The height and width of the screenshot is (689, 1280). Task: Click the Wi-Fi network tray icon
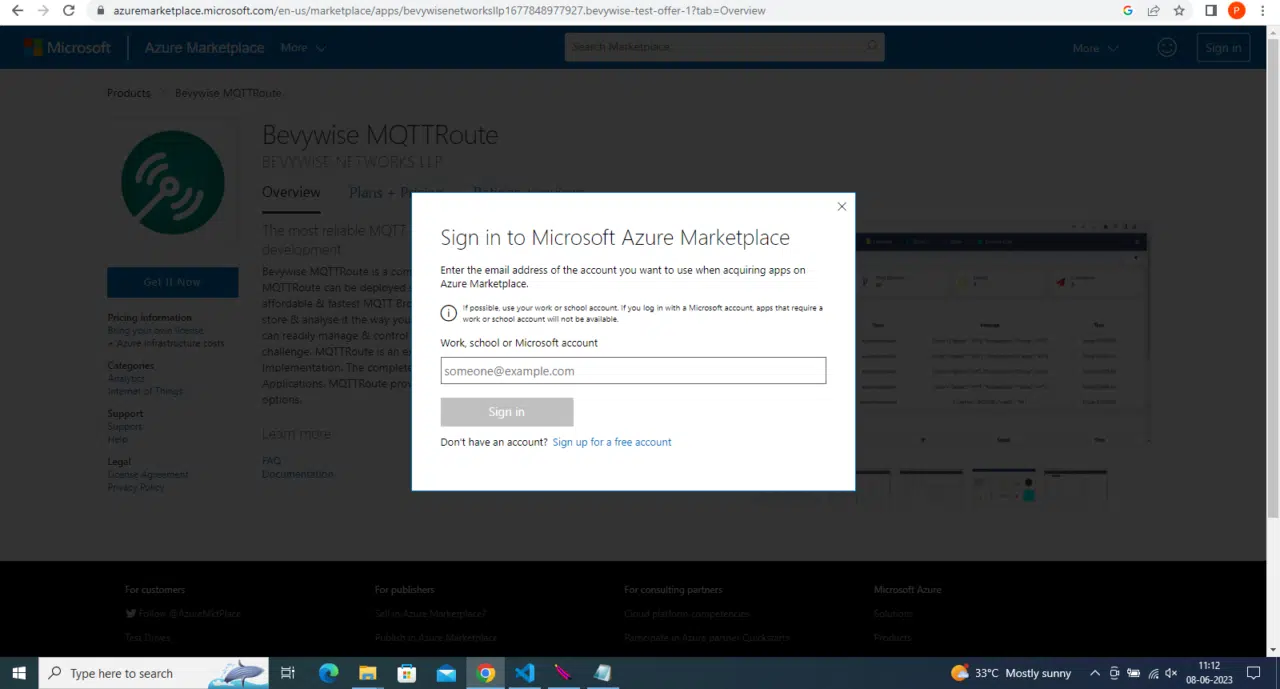tap(1153, 673)
